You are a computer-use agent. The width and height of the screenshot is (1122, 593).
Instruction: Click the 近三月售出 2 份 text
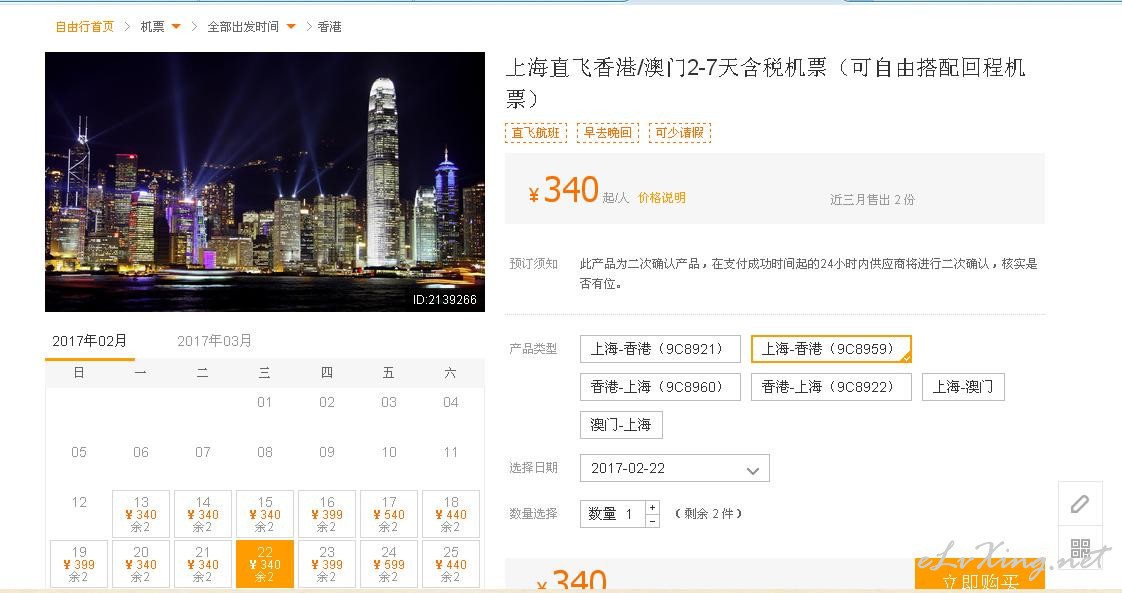coord(872,200)
